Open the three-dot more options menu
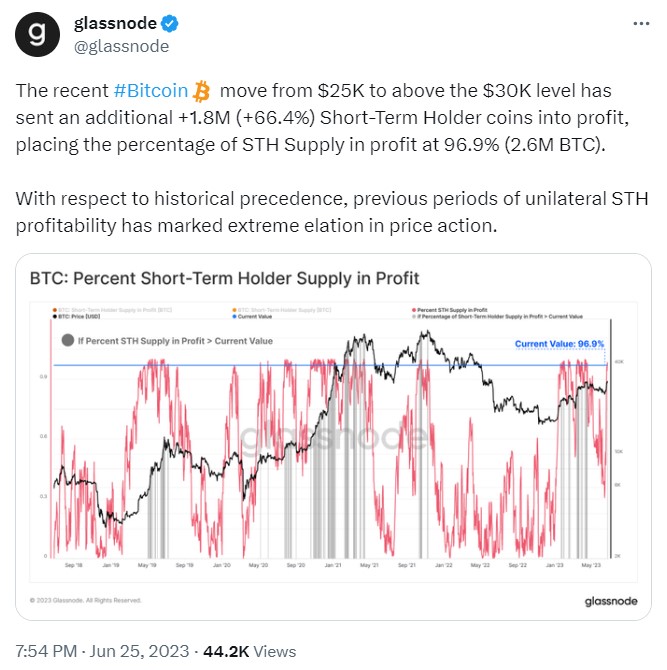This screenshot has height=670, width=667. point(641,24)
